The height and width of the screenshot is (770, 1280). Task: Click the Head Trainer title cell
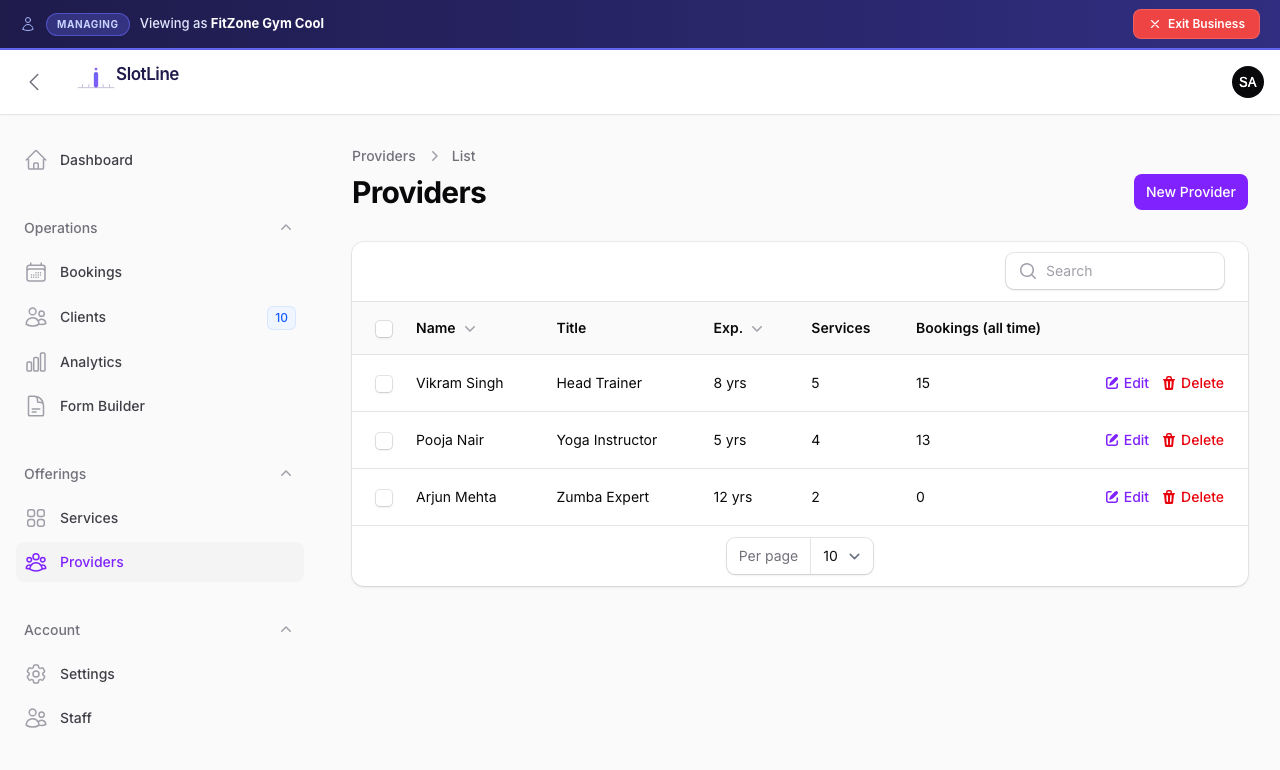[x=599, y=383]
